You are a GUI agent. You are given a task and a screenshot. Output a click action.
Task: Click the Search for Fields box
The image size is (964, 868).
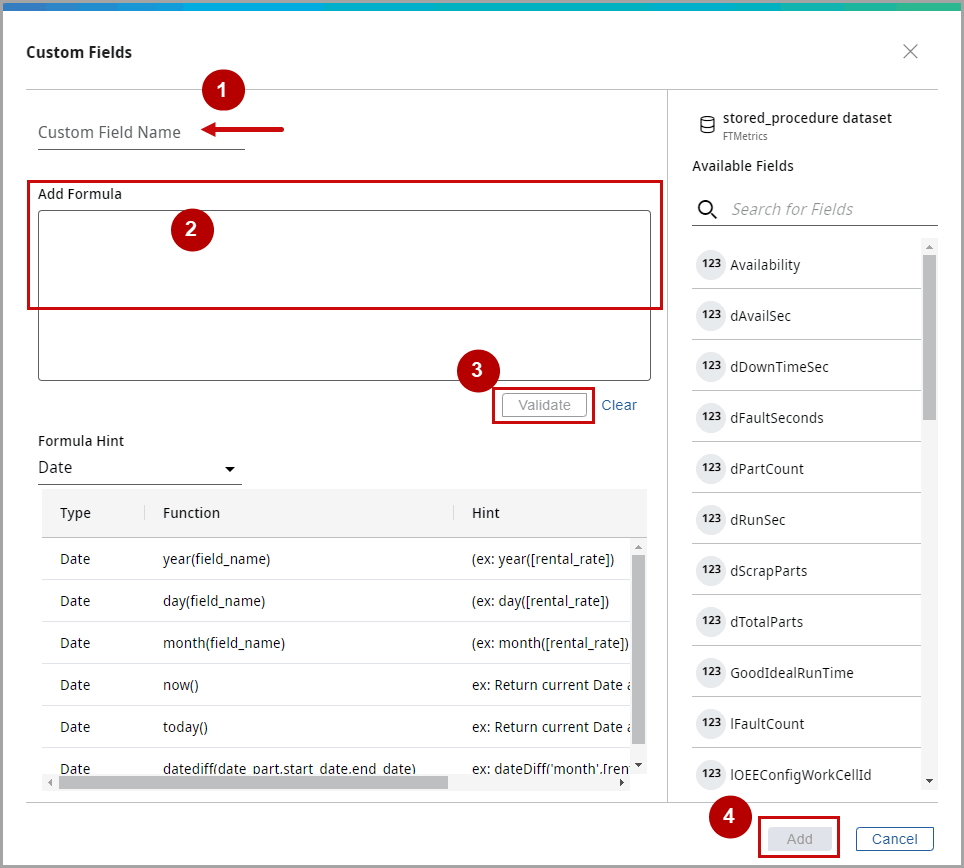pyautogui.click(x=830, y=209)
